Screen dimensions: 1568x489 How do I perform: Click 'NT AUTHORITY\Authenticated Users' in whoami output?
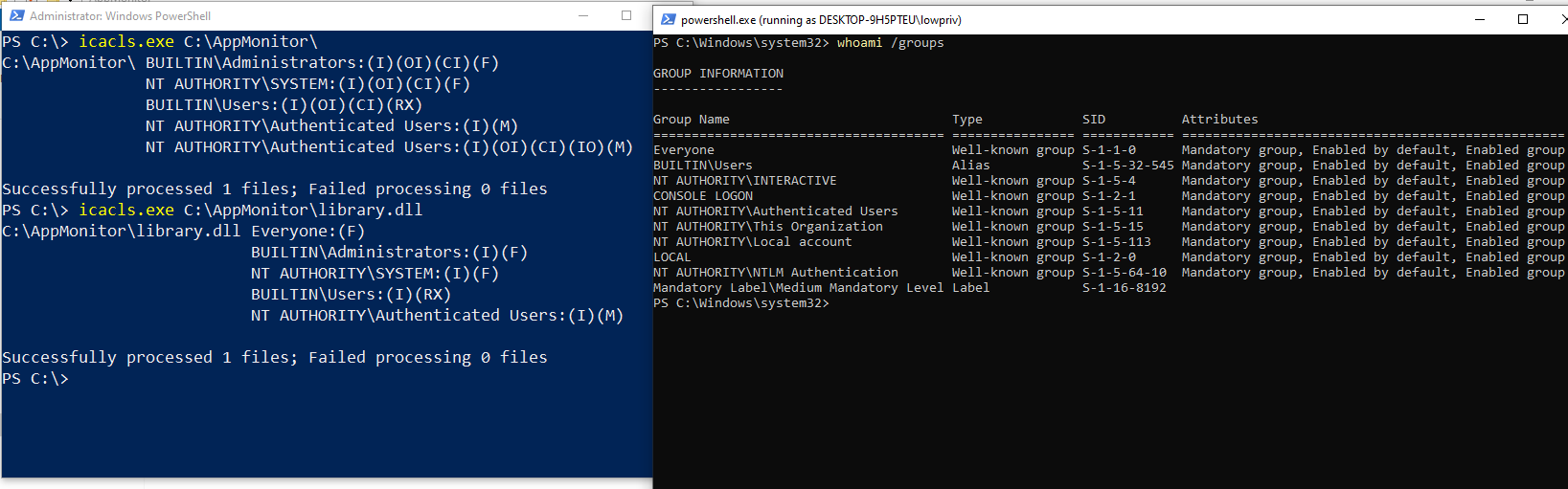tap(776, 211)
